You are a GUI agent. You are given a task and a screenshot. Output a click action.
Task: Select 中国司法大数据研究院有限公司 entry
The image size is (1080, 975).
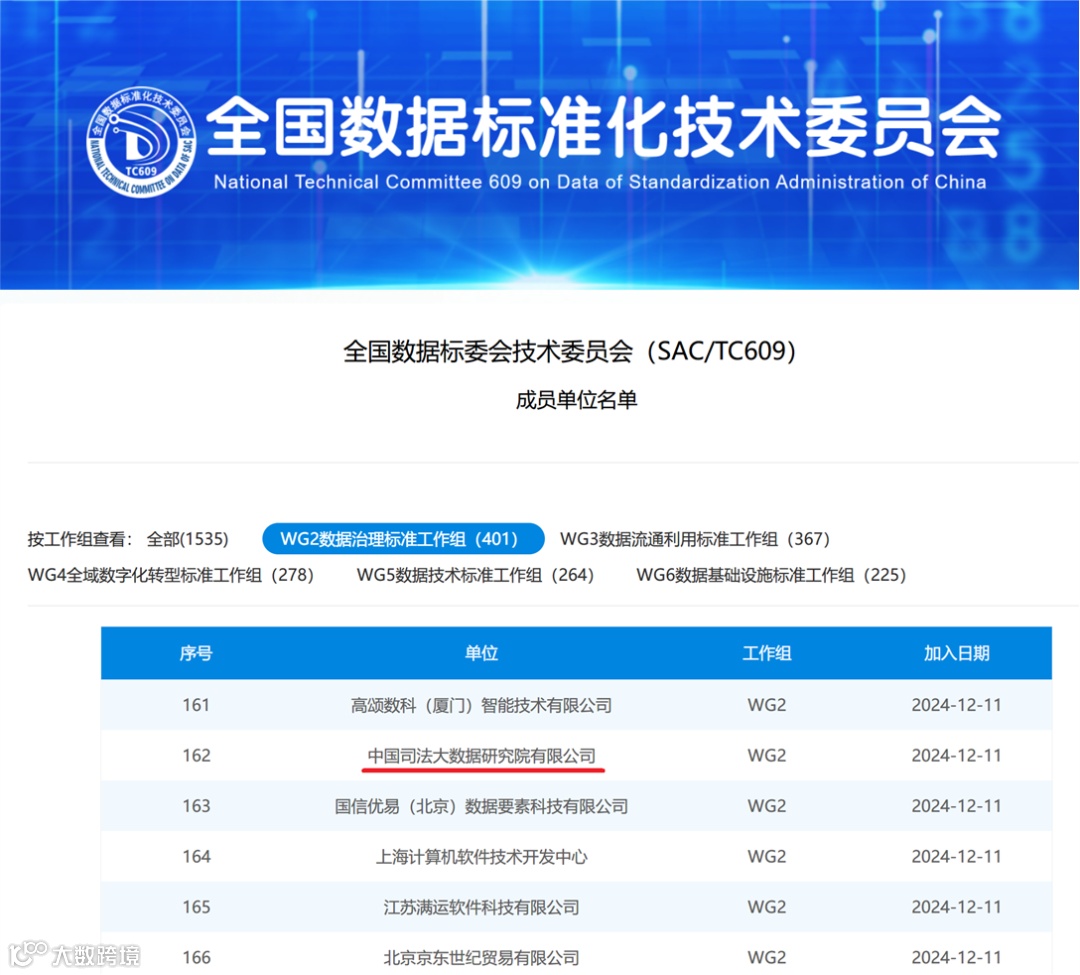[481, 756]
